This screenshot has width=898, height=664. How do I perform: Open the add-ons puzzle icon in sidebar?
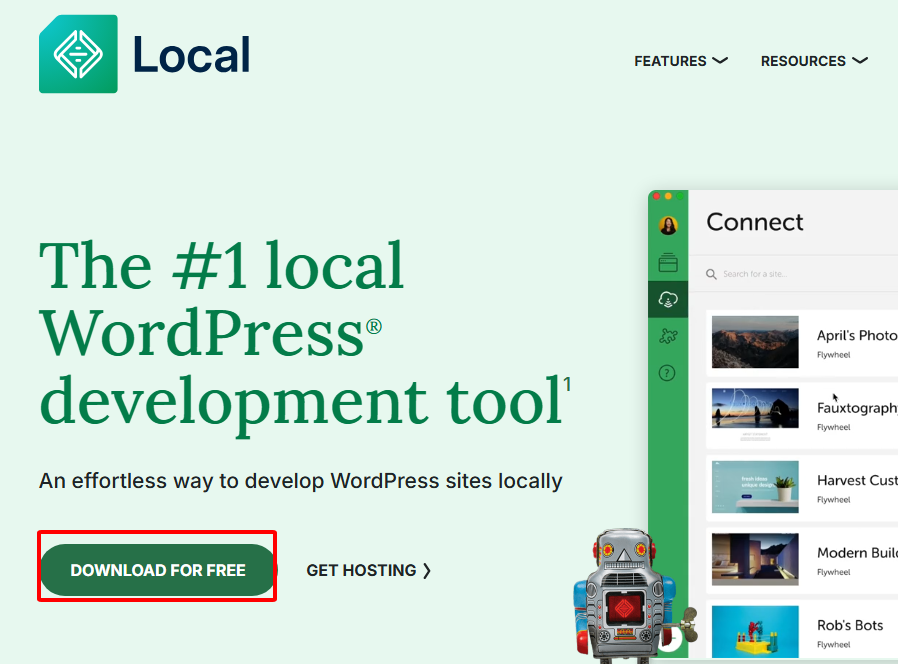click(x=668, y=336)
